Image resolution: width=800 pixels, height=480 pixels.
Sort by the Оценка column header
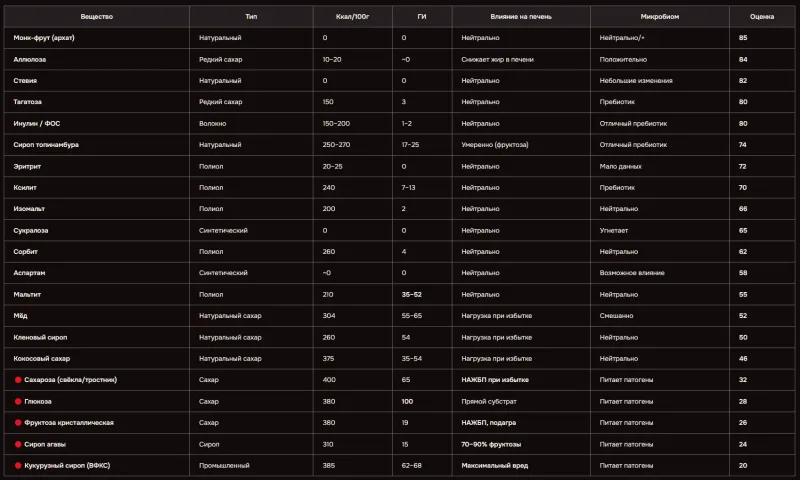762,17
